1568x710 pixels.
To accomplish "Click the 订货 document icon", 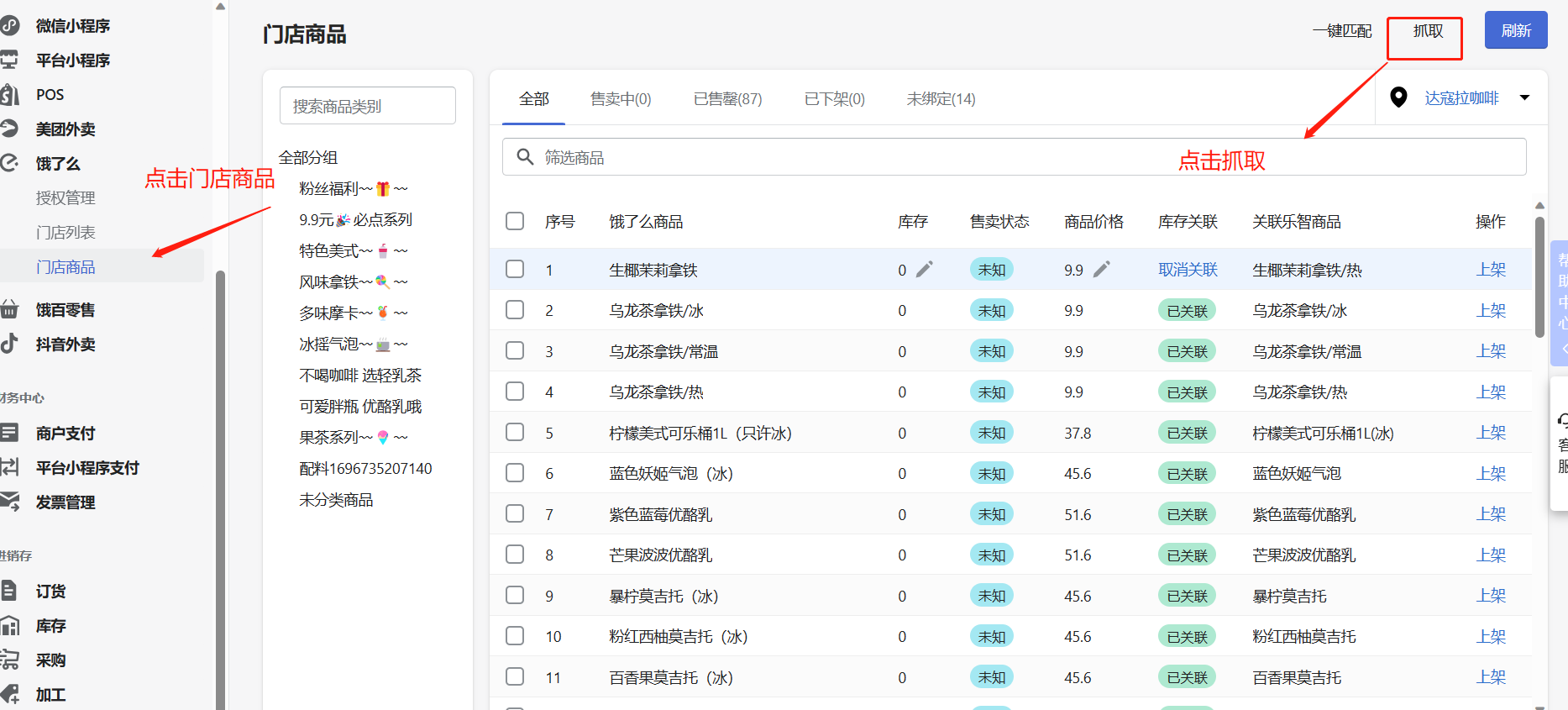I will pyautogui.click(x=9, y=591).
